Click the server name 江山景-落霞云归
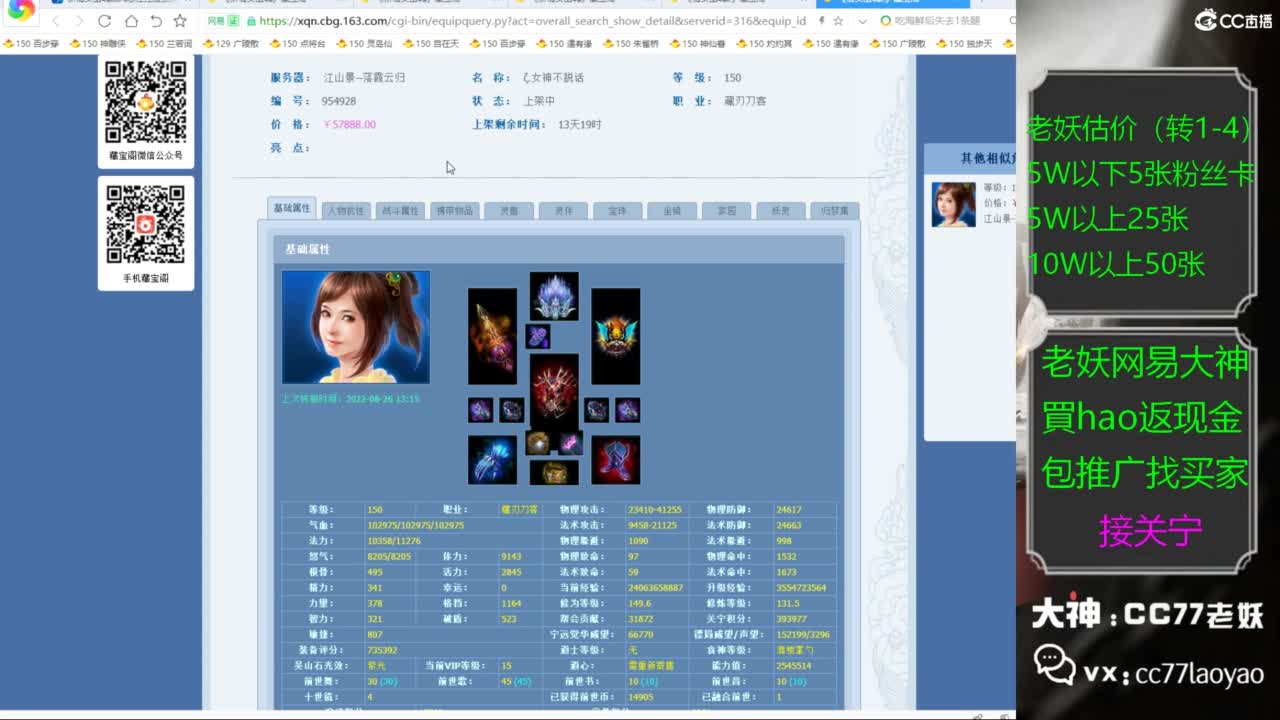 pyautogui.click(x=364, y=77)
